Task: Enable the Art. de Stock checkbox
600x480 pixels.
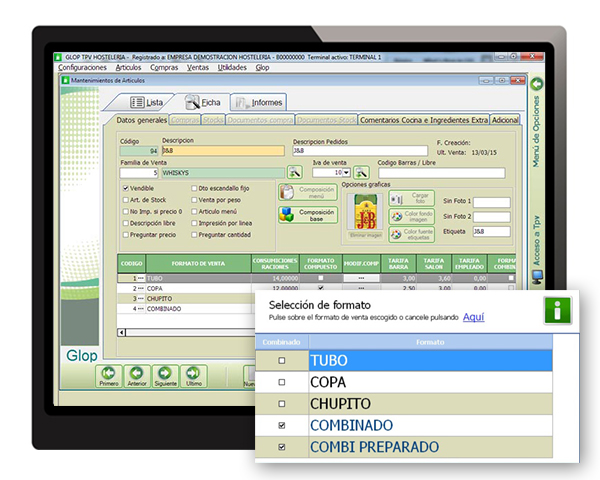Action: (126, 200)
